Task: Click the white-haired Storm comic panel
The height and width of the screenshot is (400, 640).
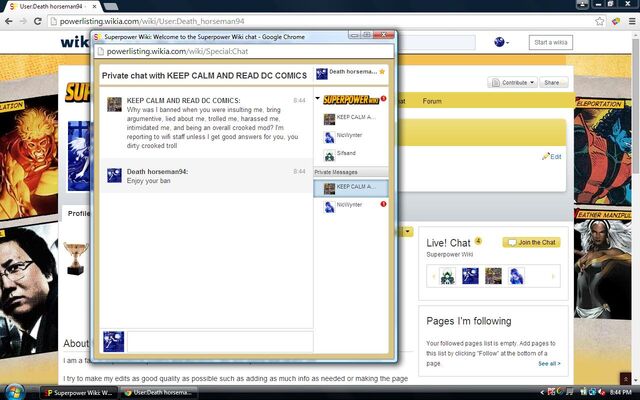Action: point(602,264)
